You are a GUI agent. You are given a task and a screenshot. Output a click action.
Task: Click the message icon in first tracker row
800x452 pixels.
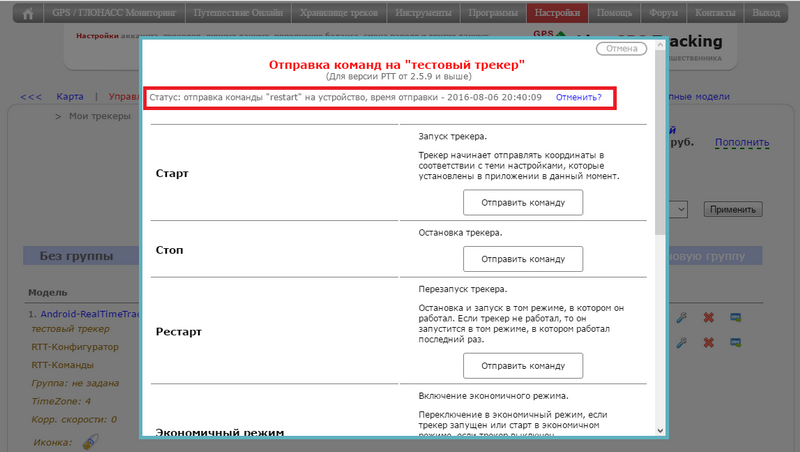pos(735,318)
